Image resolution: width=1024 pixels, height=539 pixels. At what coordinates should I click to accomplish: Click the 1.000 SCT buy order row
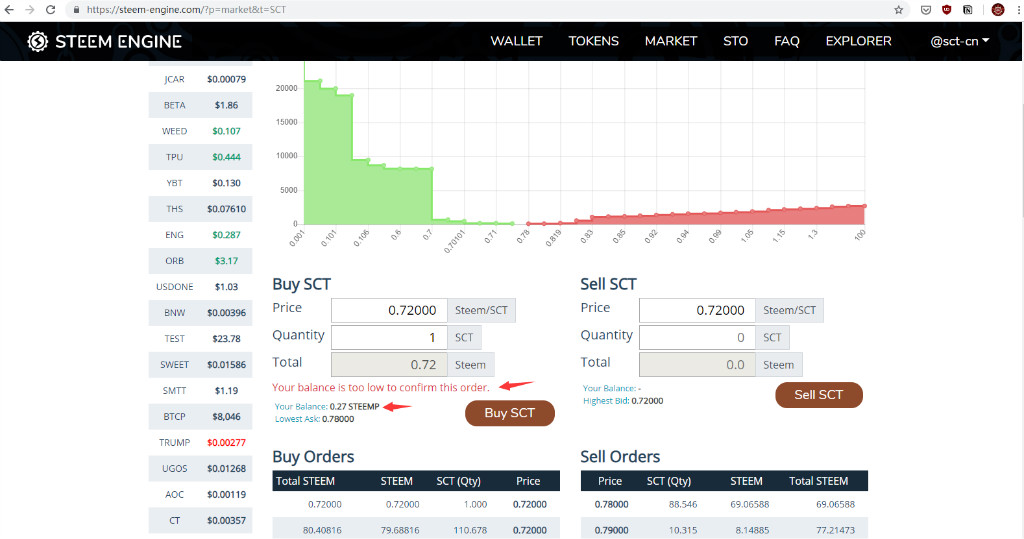[416, 504]
